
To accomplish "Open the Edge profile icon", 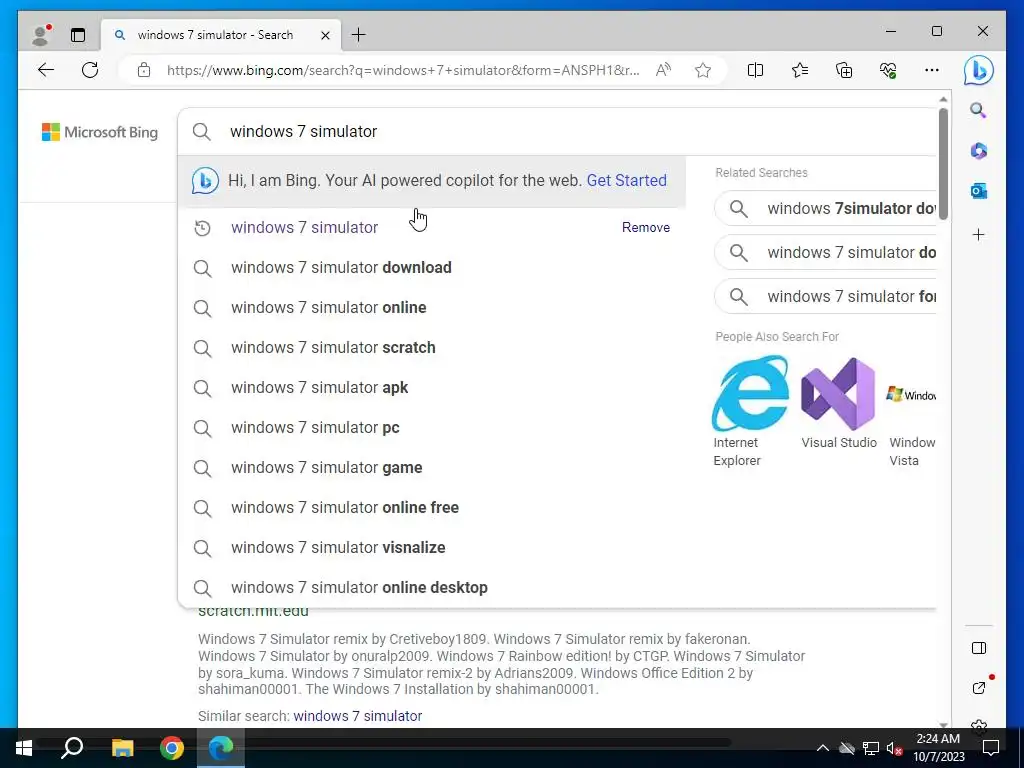I will click(x=41, y=35).
